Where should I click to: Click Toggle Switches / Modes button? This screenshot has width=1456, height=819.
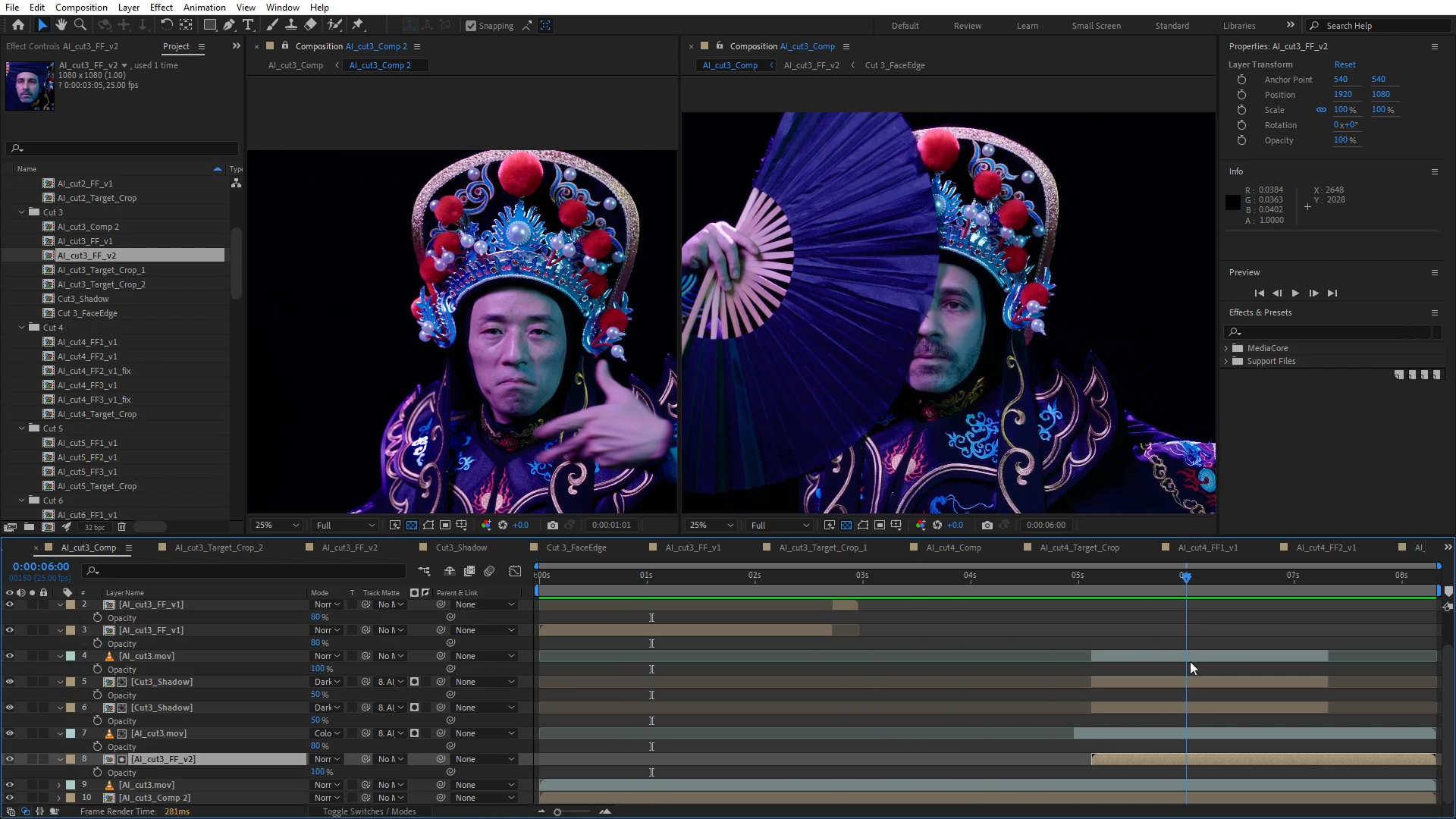click(369, 811)
